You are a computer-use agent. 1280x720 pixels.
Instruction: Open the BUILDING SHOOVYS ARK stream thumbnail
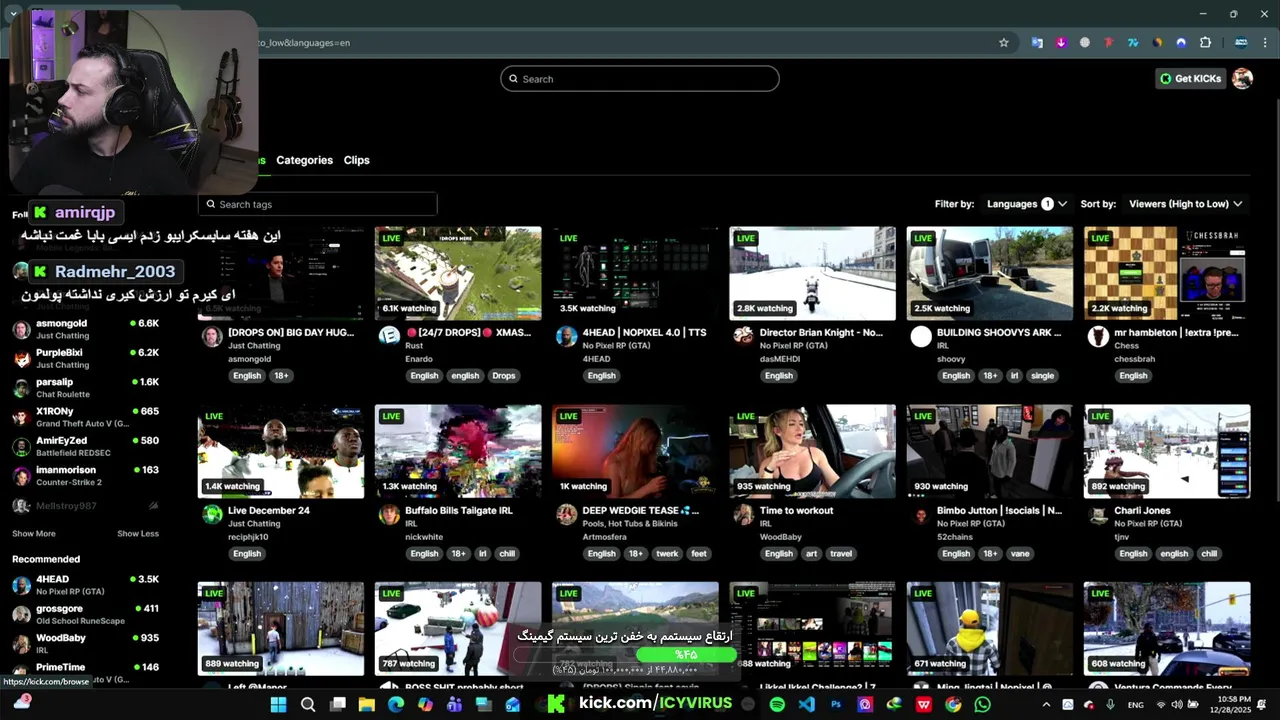pos(990,273)
